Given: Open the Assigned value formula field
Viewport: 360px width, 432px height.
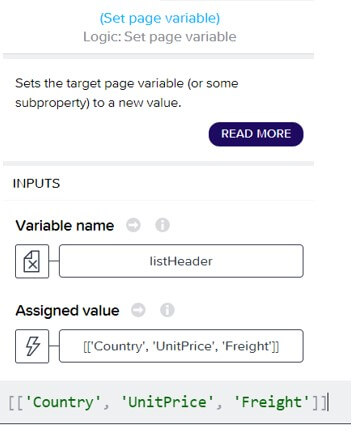Looking at the screenshot, I should [x=181, y=346].
